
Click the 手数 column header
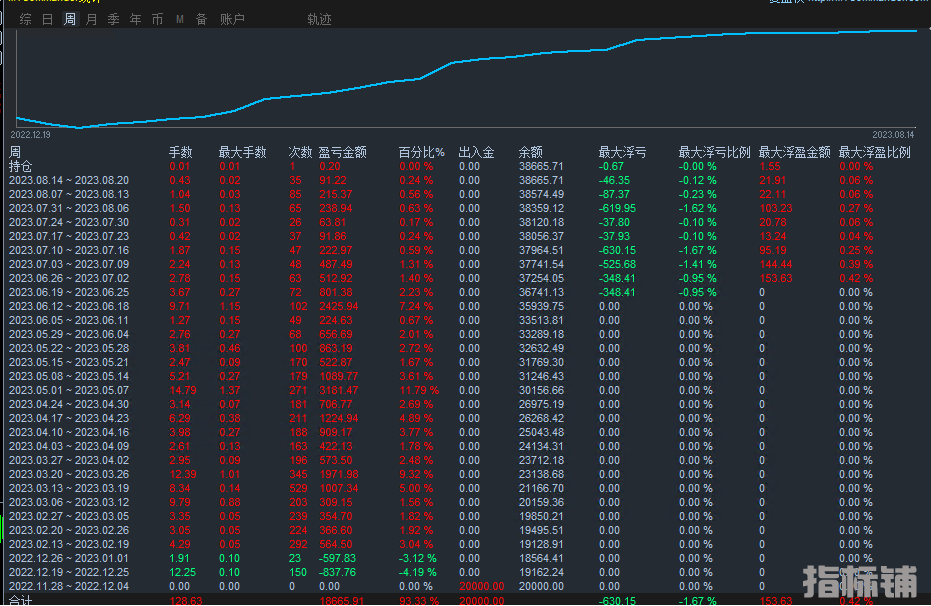pyautogui.click(x=180, y=153)
